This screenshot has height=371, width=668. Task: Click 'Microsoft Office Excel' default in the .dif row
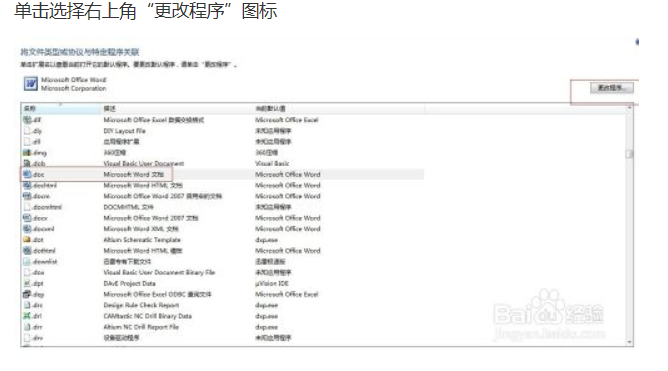coord(287,120)
